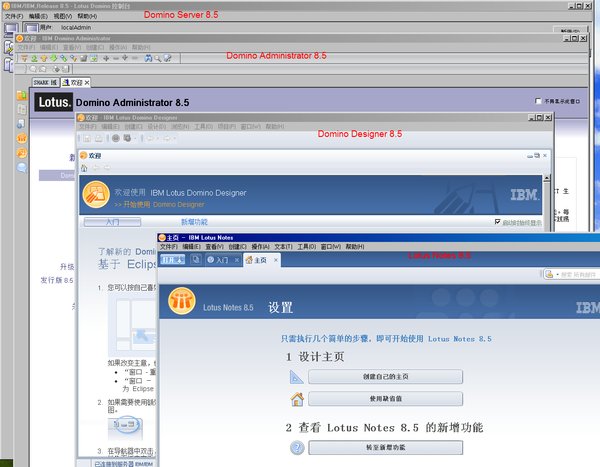Open 创建(C) menu in Lotus Notes
Viewport: 600px width, 467px height.
[x=237, y=247]
